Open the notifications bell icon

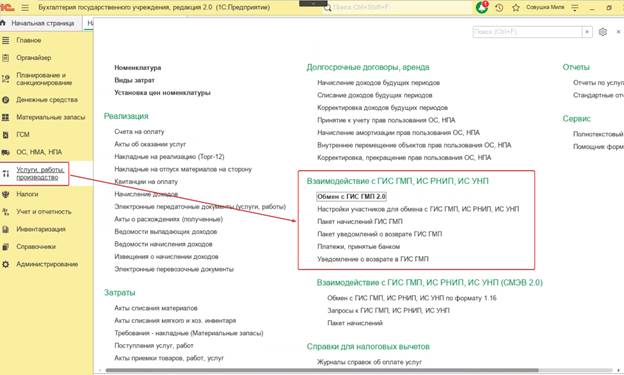482,7
